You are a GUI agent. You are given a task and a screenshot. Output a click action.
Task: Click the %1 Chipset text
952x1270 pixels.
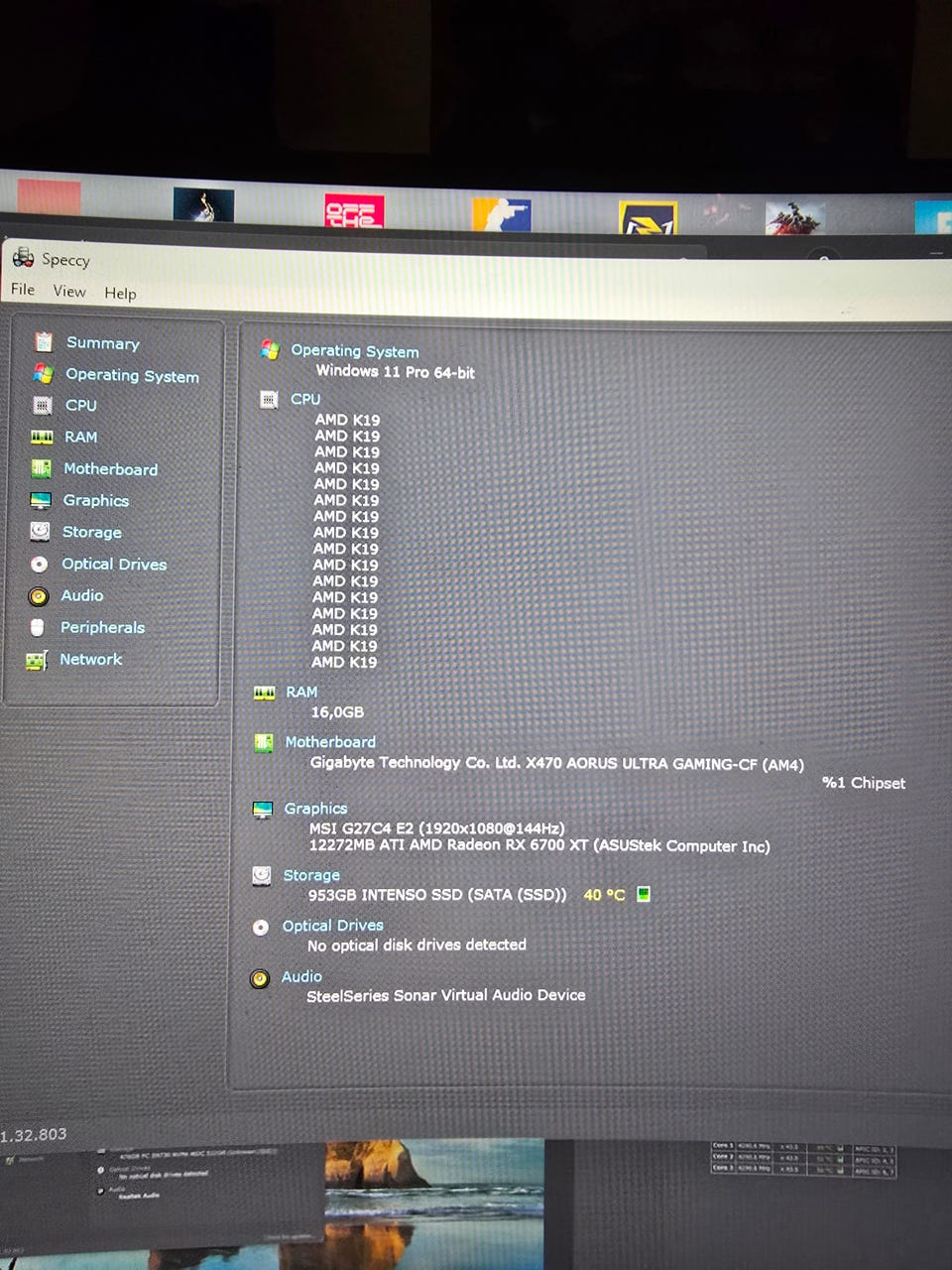[864, 782]
